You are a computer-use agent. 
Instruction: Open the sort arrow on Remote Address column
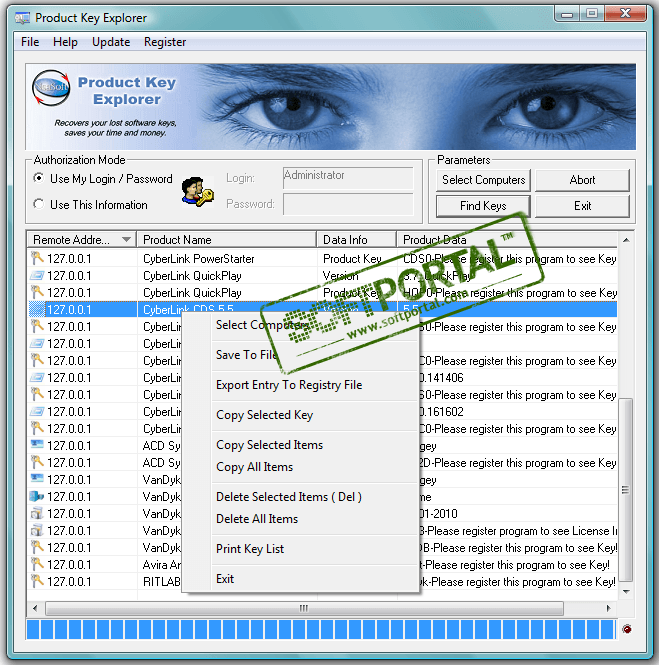click(x=126, y=240)
